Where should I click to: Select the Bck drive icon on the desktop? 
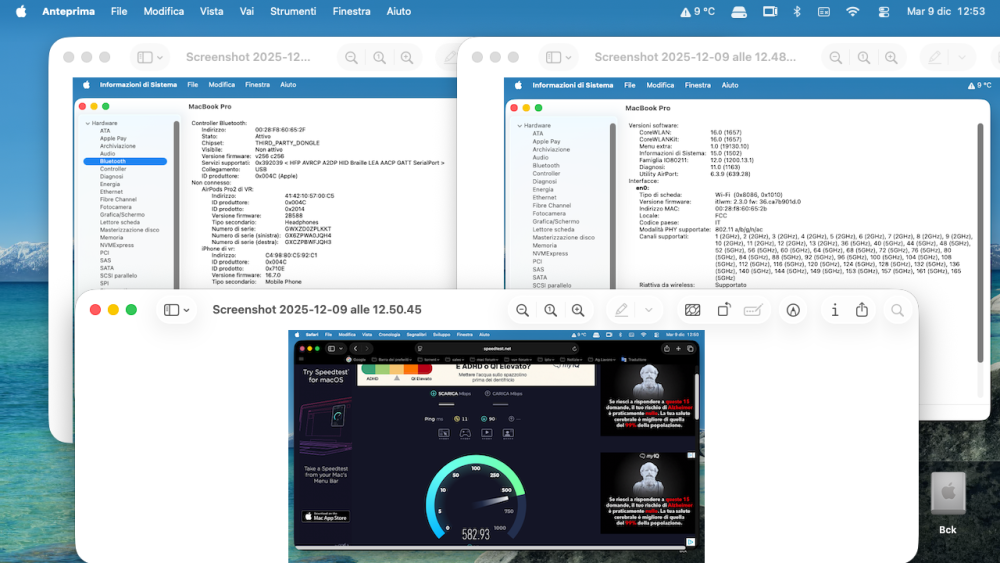[x=948, y=493]
